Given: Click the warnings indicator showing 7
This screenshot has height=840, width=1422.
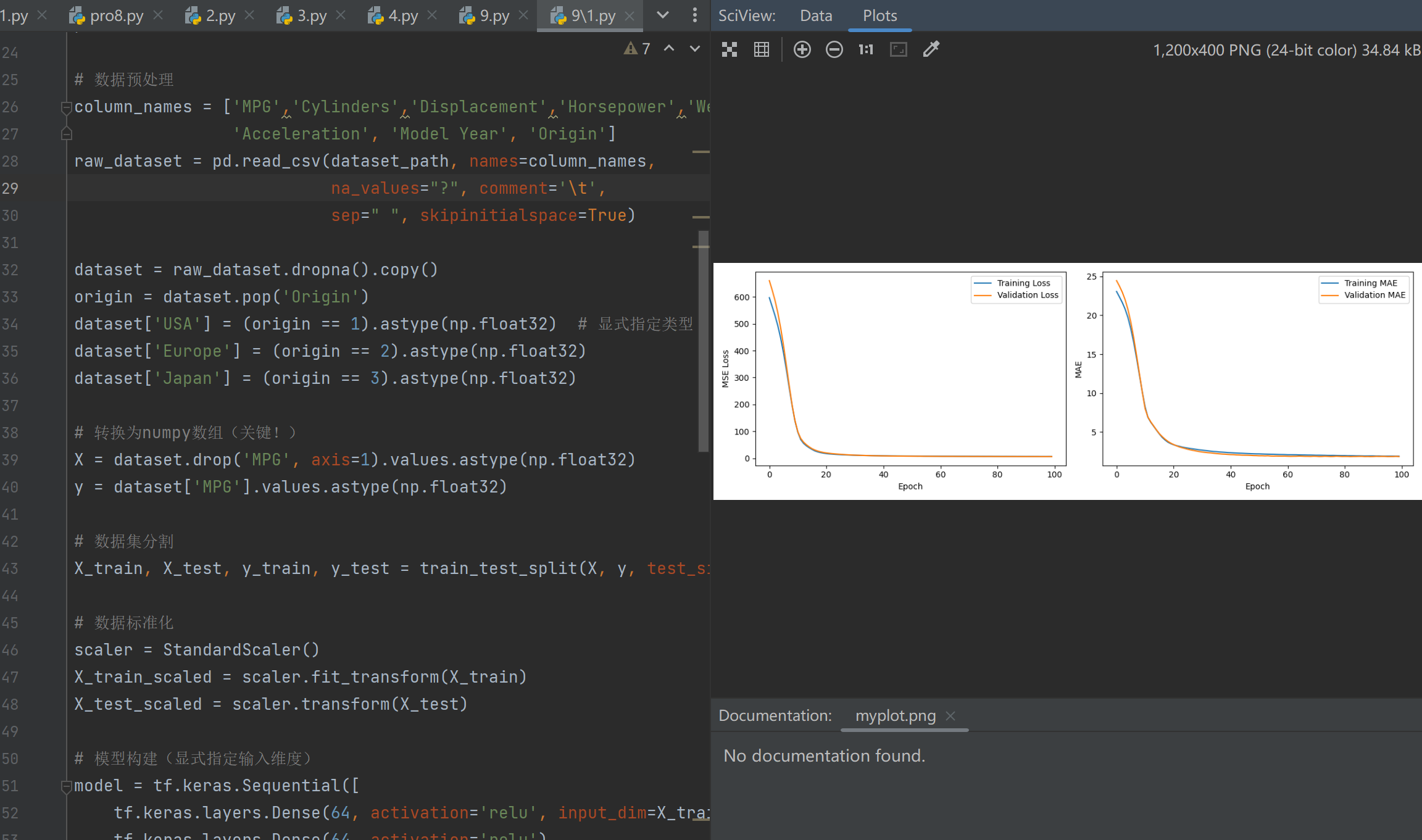Looking at the screenshot, I should point(637,49).
